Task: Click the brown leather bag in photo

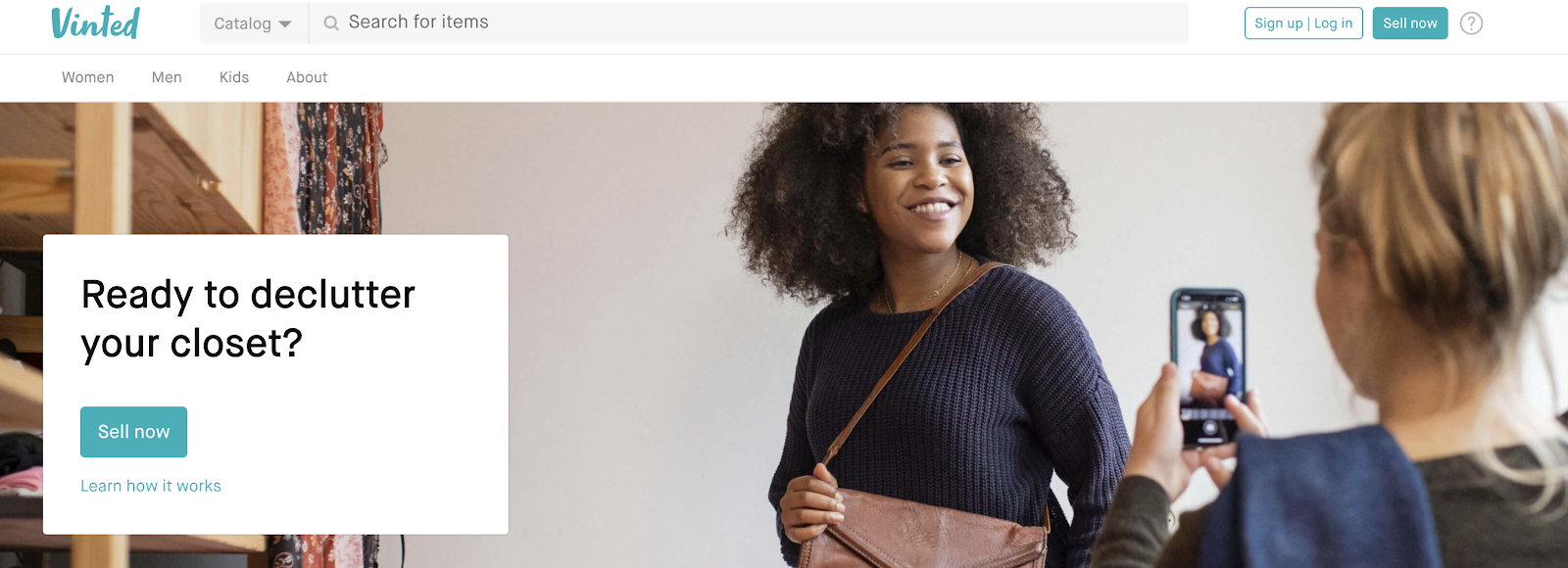Action: pyautogui.click(x=926, y=529)
